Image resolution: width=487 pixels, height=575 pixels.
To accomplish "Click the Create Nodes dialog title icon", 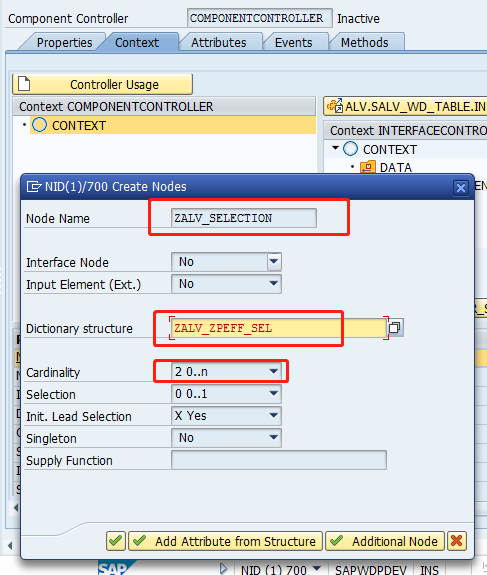I will click(x=34, y=187).
